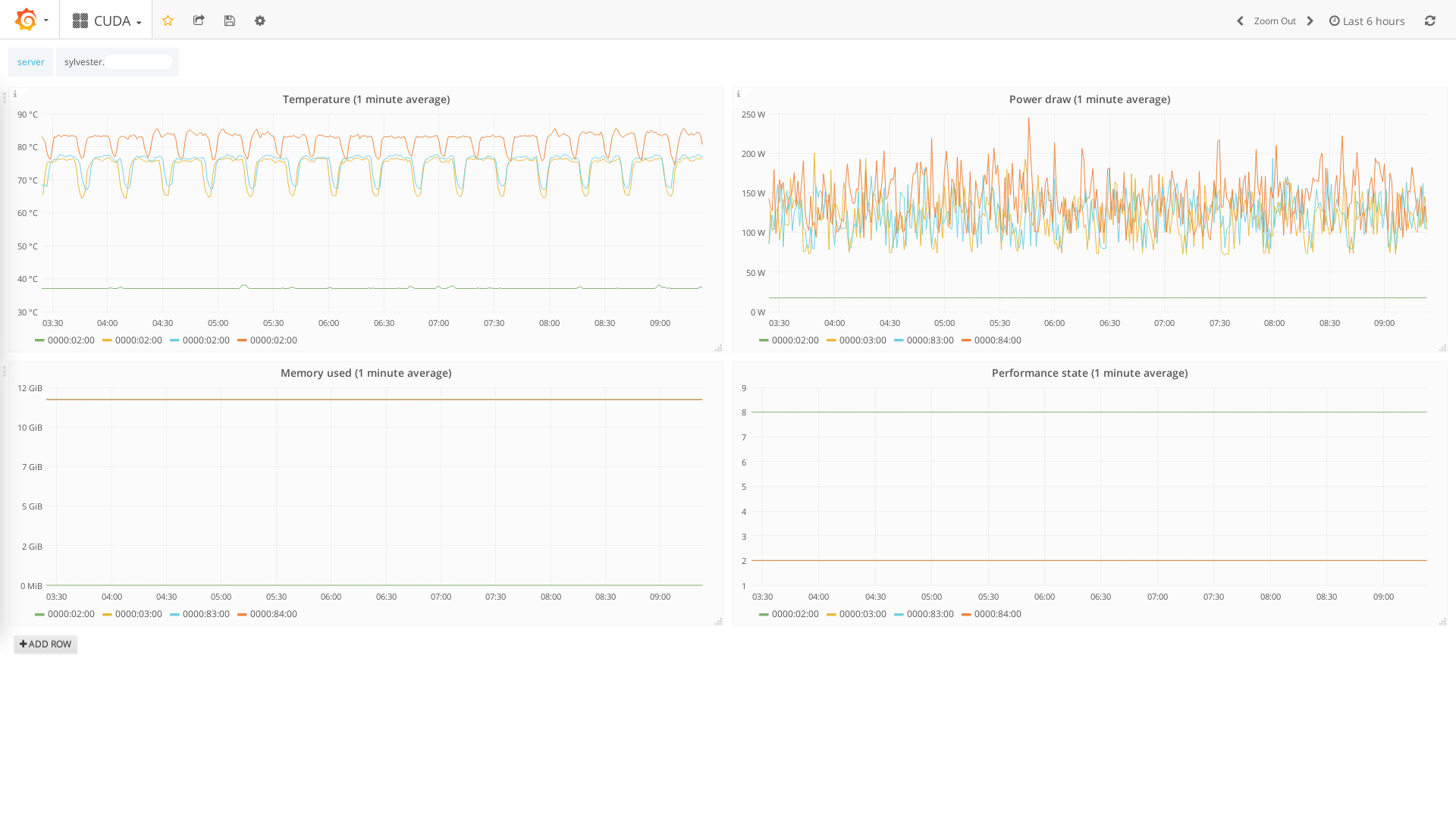The width and height of the screenshot is (1456, 818).
Task: Open the Temperature panel info icon
Action: click(15, 94)
